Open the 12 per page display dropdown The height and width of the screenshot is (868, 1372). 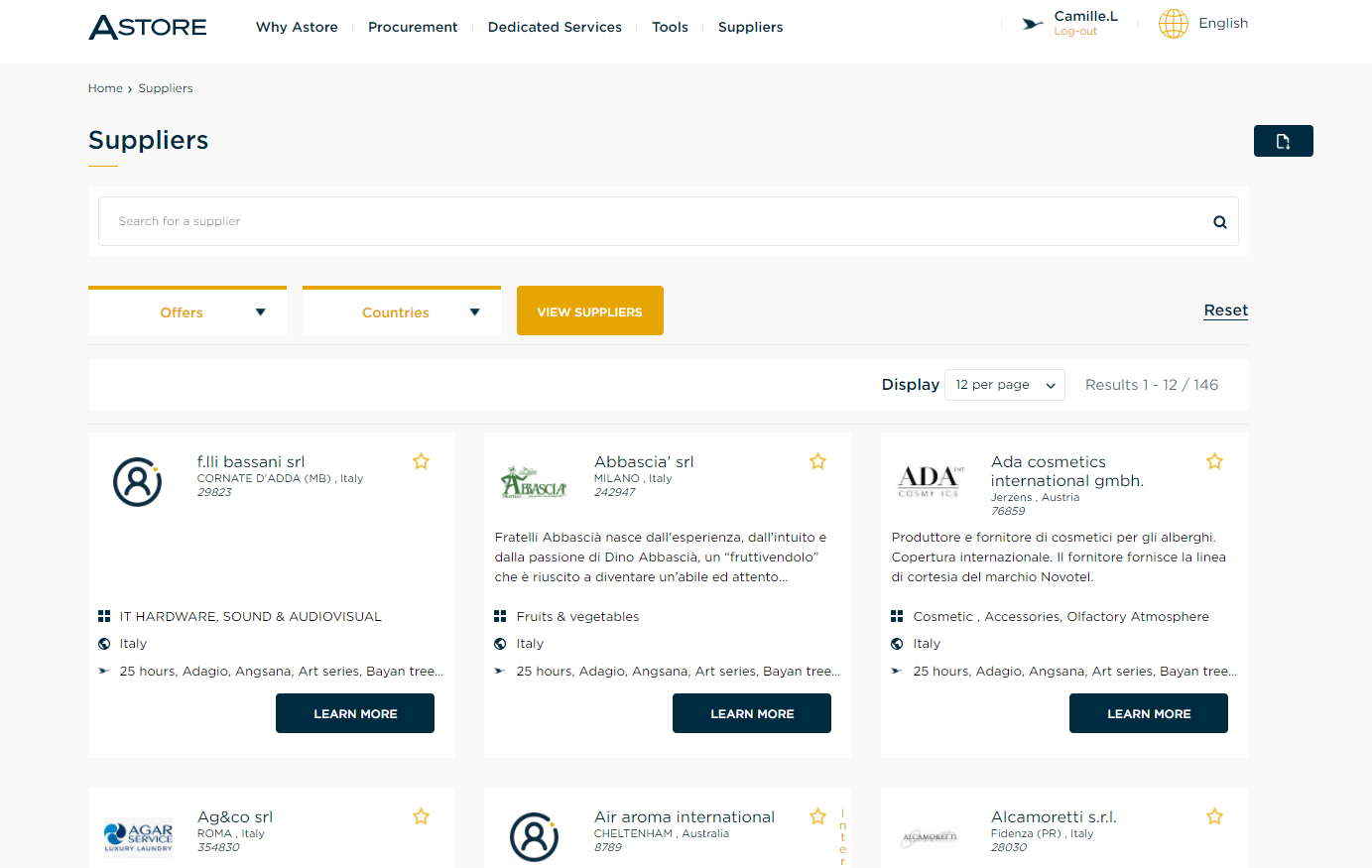(1005, 385)
